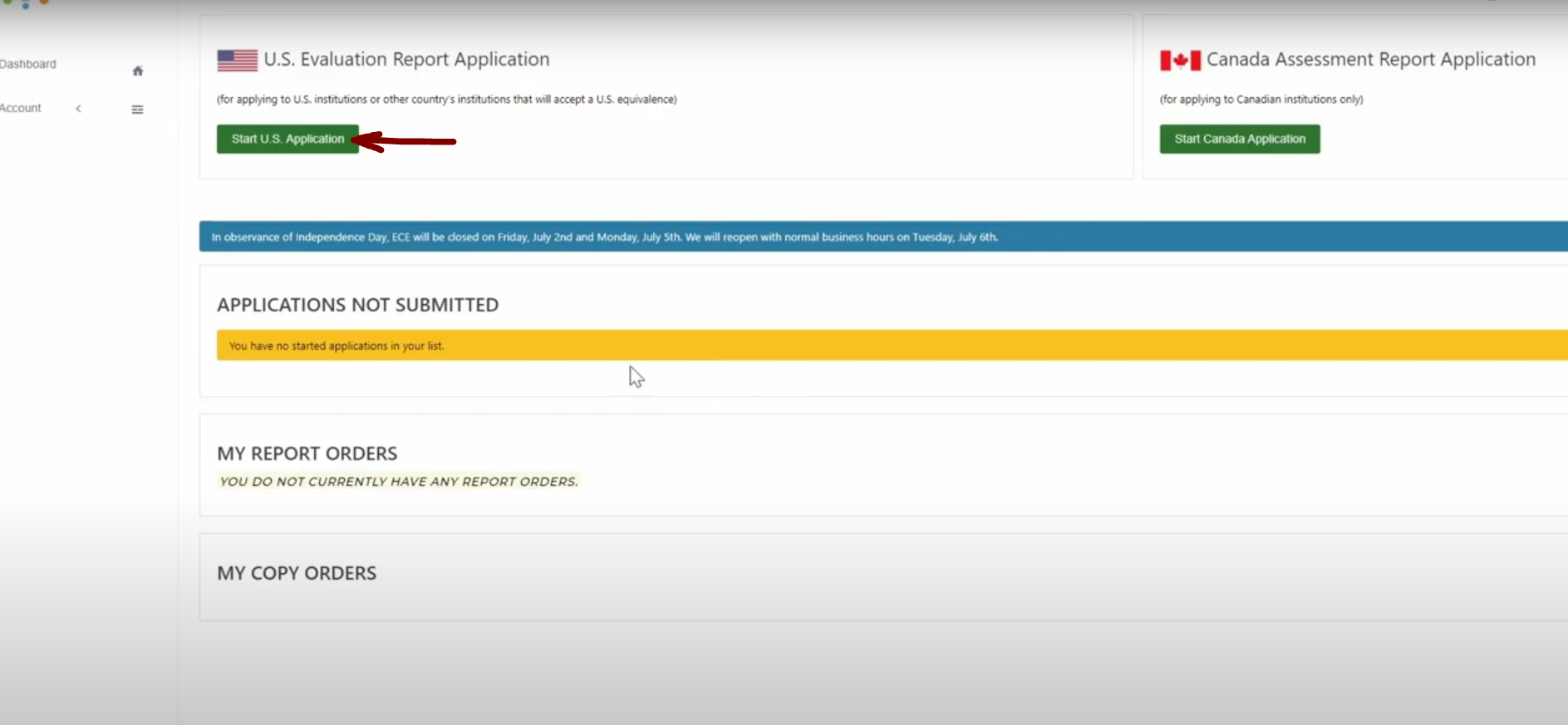Open the Account sidebar item
Viewport: 1568px width, 725px height.
21,108
